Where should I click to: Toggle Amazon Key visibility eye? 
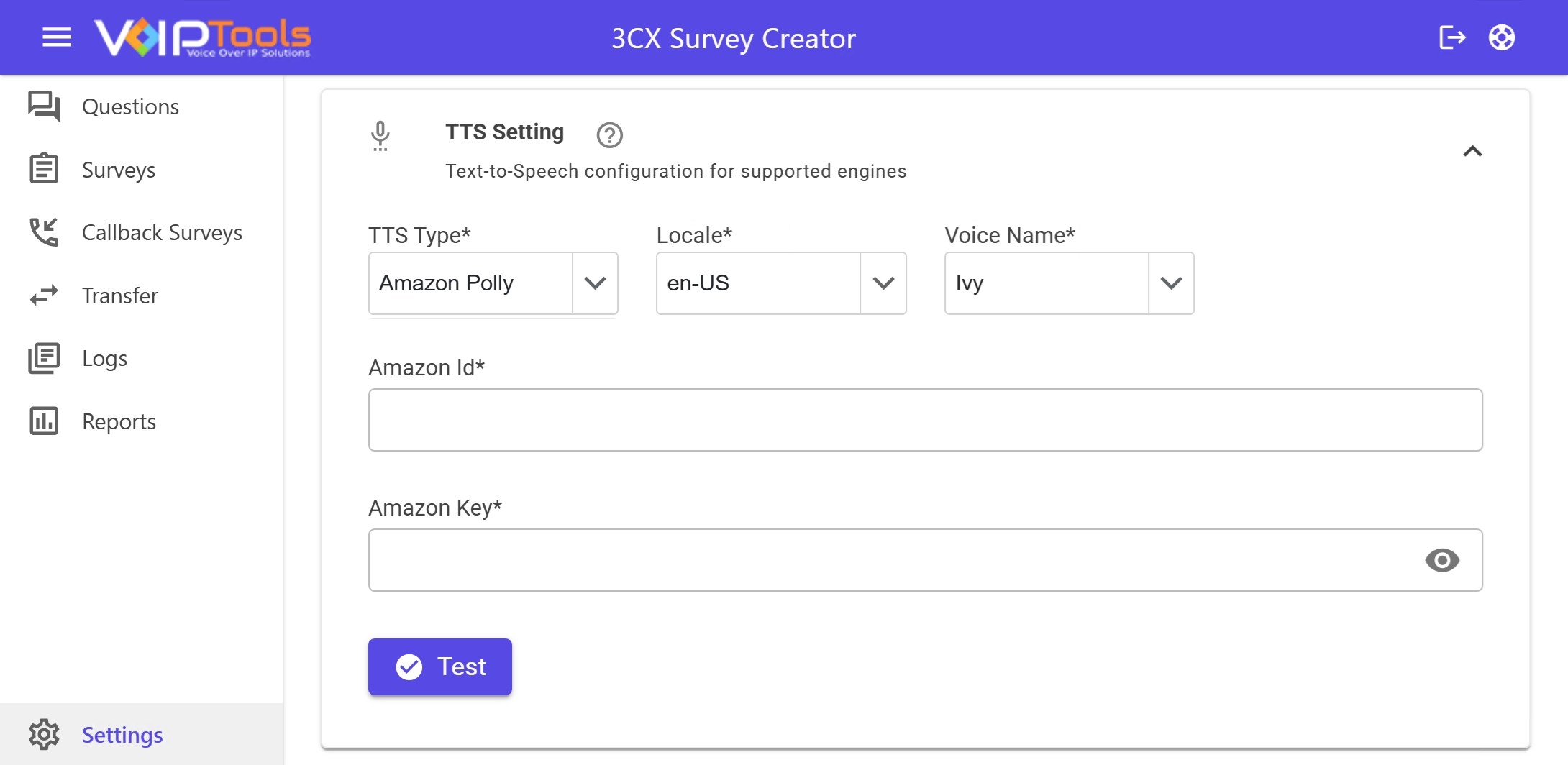click(x=1442, y=560)
